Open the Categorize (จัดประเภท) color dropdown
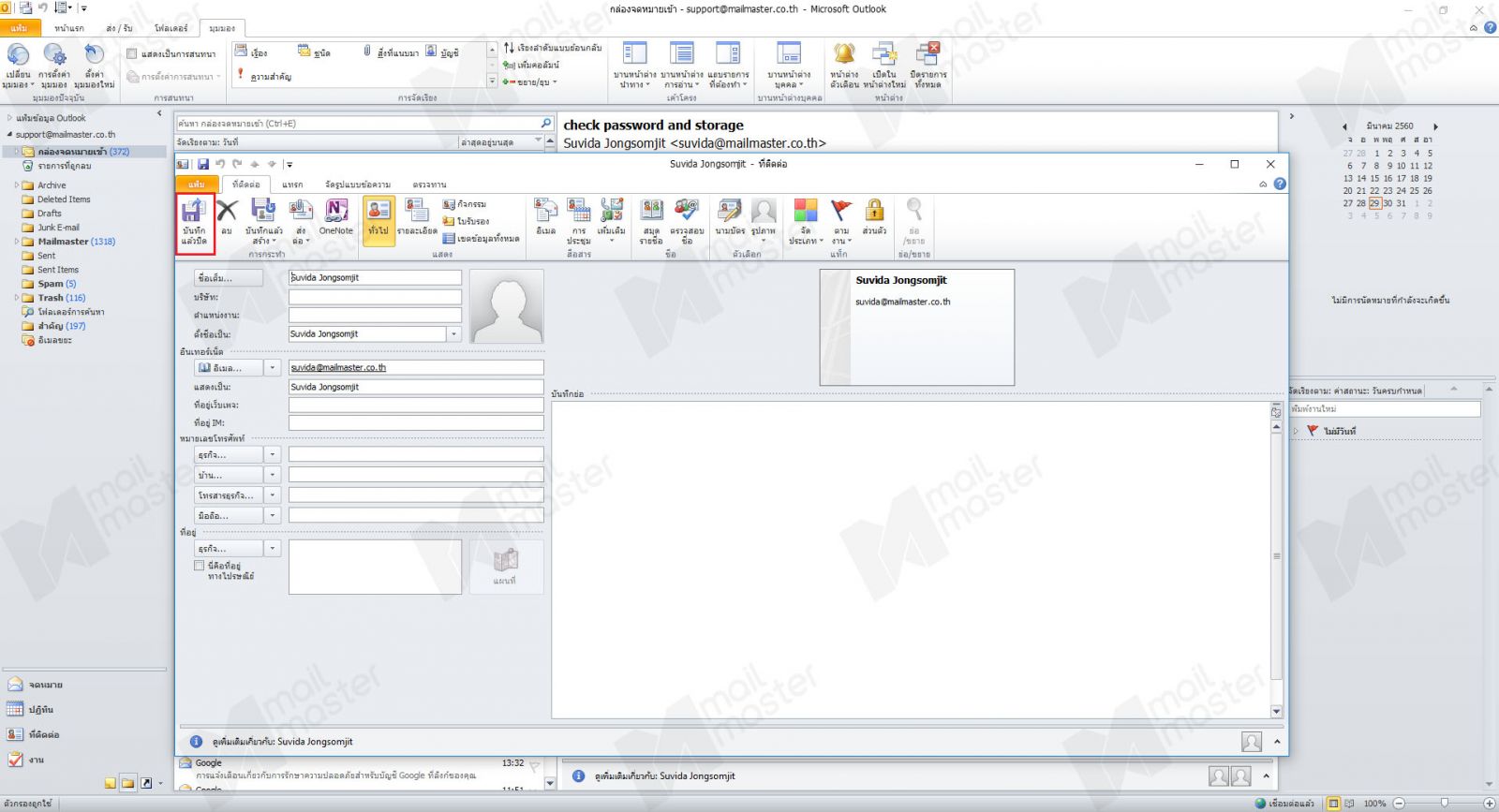Viewport: 1499px width, 812px height. click(x=806, y=222)
